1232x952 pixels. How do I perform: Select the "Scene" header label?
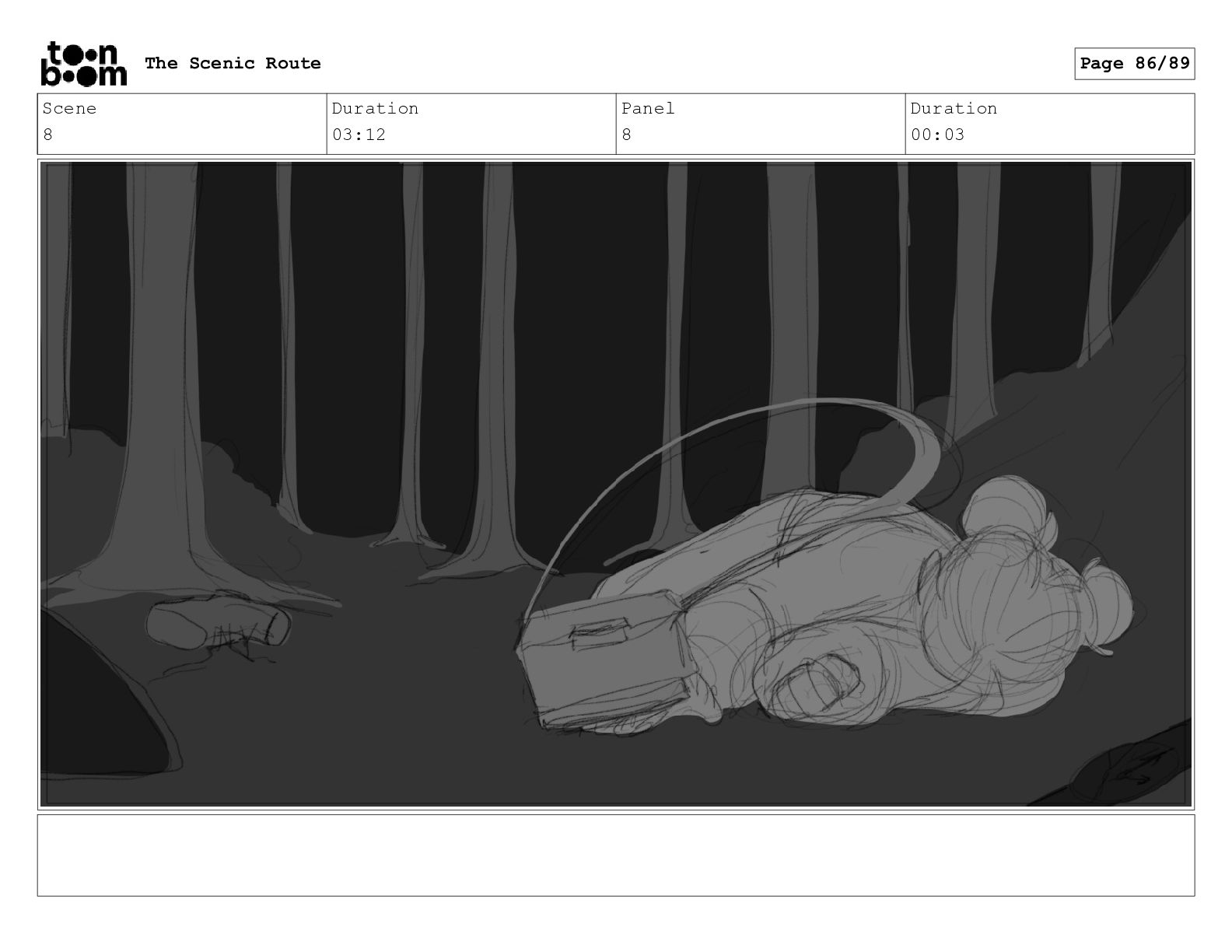(69, 108)
